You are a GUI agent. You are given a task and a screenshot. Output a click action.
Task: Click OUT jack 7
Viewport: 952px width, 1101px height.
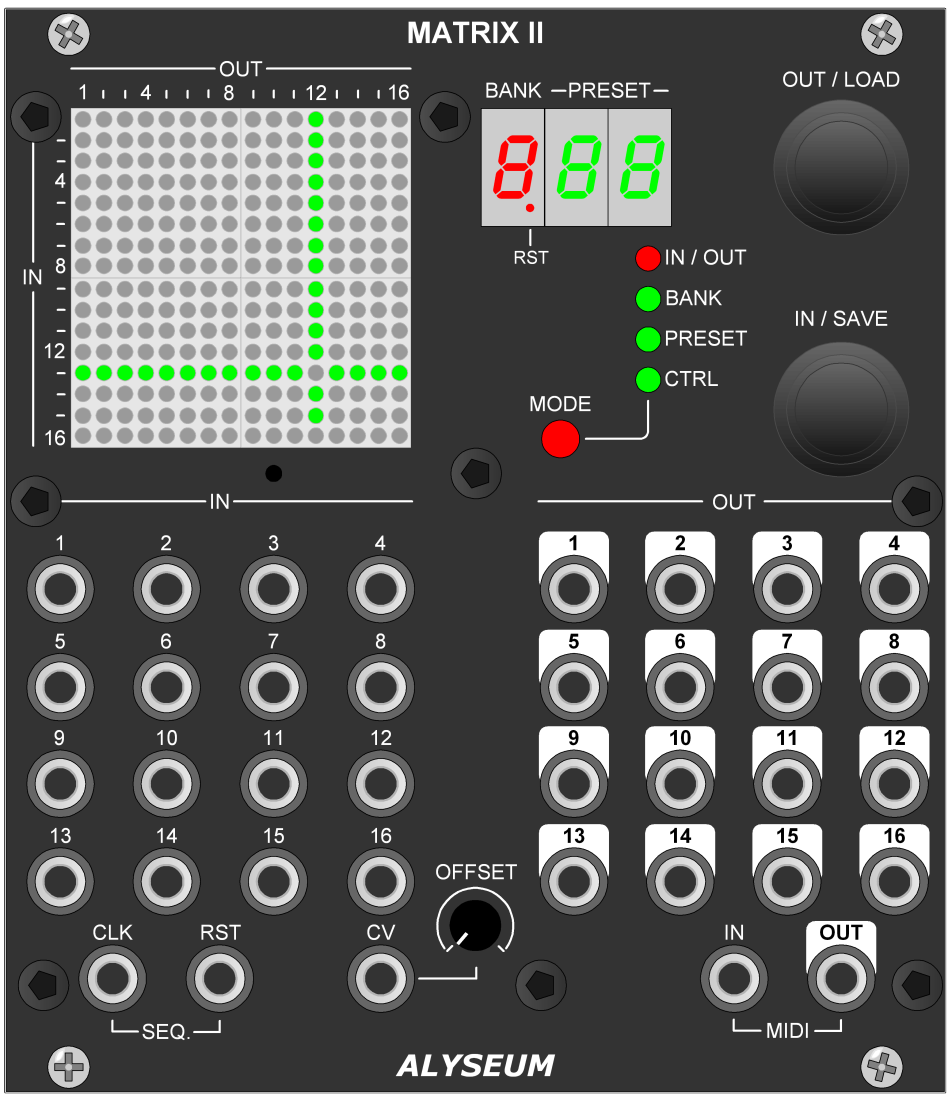point(787,687)
